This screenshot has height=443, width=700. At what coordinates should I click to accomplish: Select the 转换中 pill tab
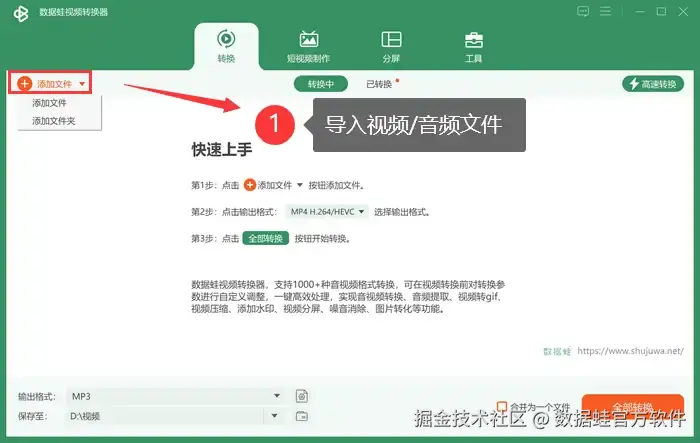321,84
